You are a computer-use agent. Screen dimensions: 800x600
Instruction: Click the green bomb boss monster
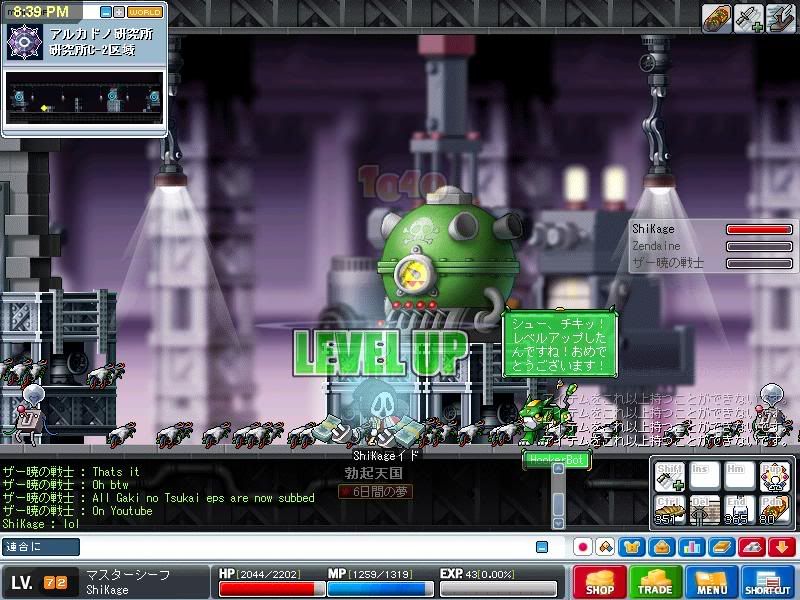(449, 260)
